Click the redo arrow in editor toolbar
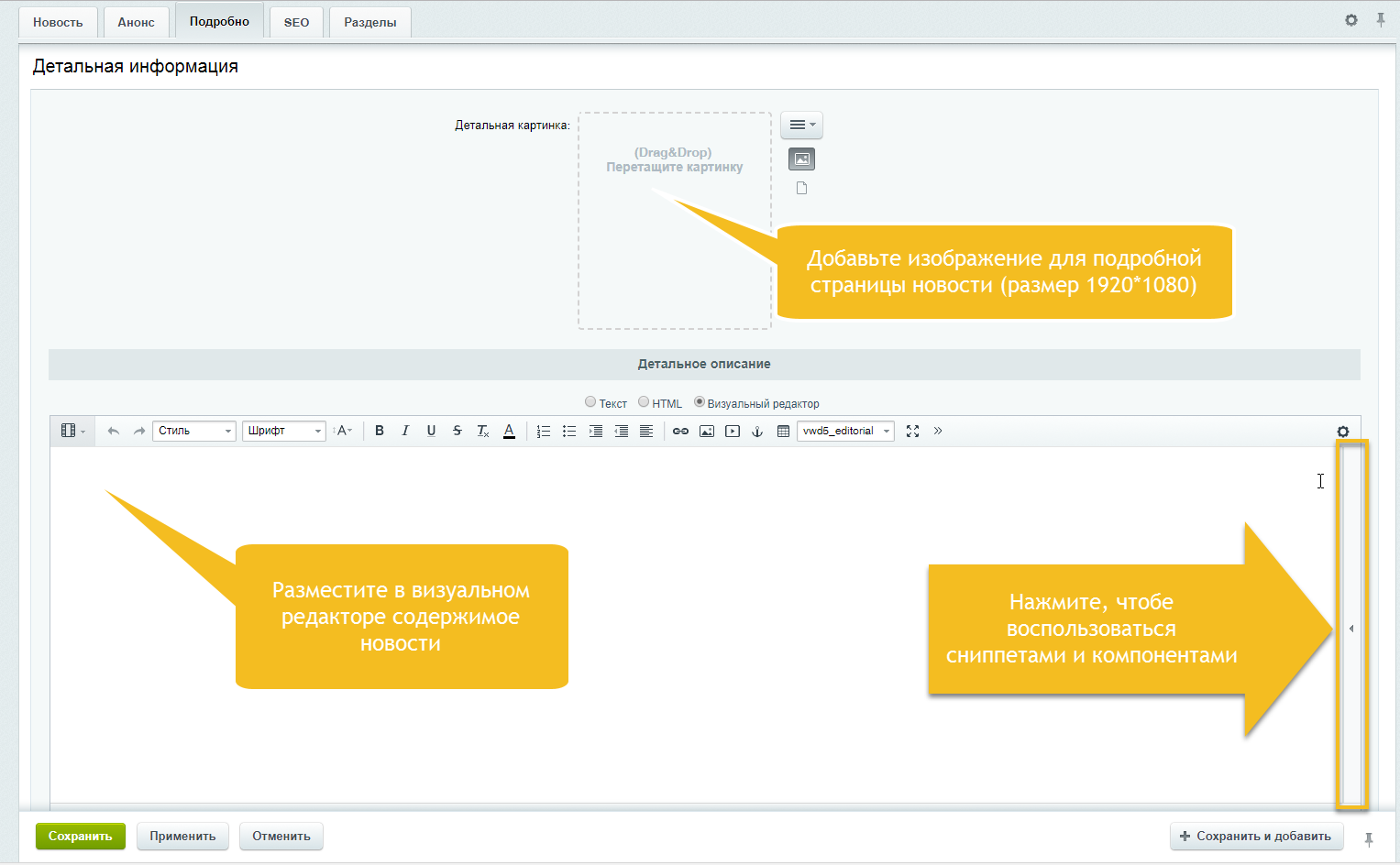Viewport: 1400px width, 865px height. point(139,431)
